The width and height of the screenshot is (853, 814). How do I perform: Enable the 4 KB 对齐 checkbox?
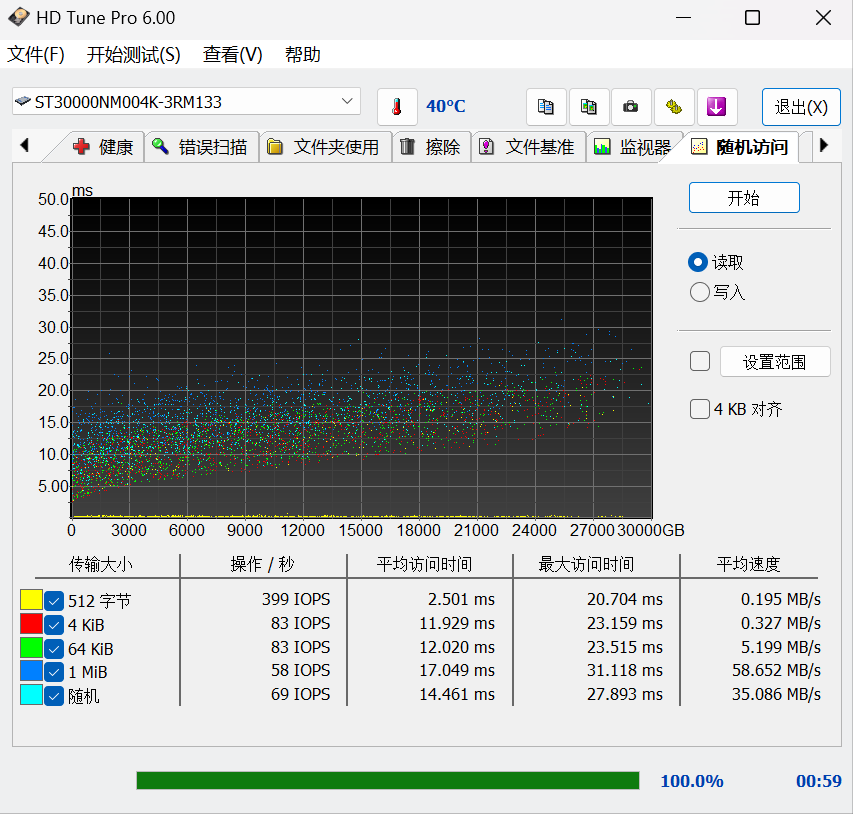click(x=700, y=409)
